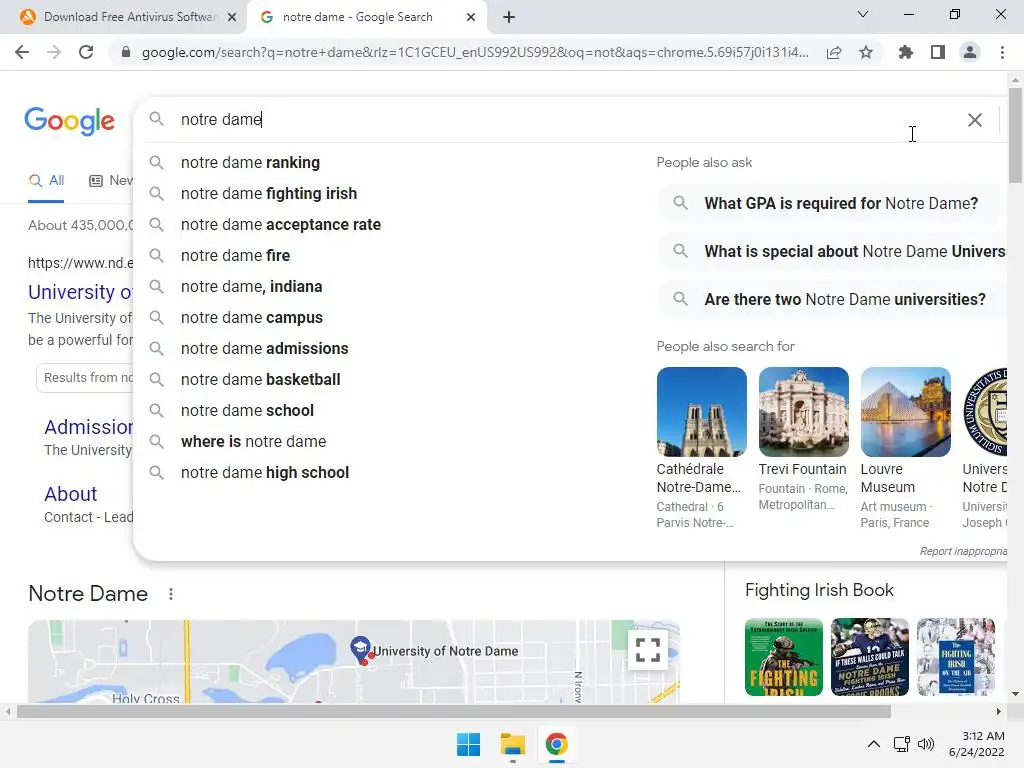Open Are there two Notre Dame universities
The height and width of the screenshot is (768, 1024).
coord(831,300)
